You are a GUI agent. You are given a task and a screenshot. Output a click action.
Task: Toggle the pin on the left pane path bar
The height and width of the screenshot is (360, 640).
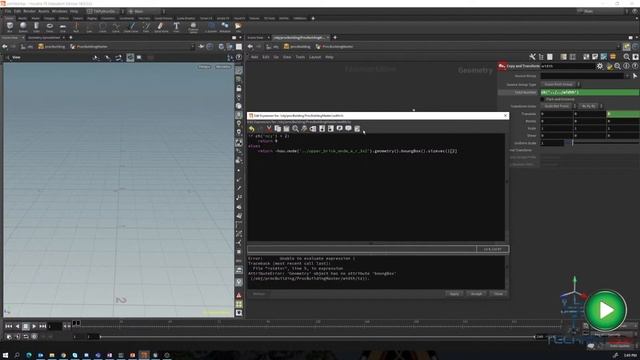point(201,47)
